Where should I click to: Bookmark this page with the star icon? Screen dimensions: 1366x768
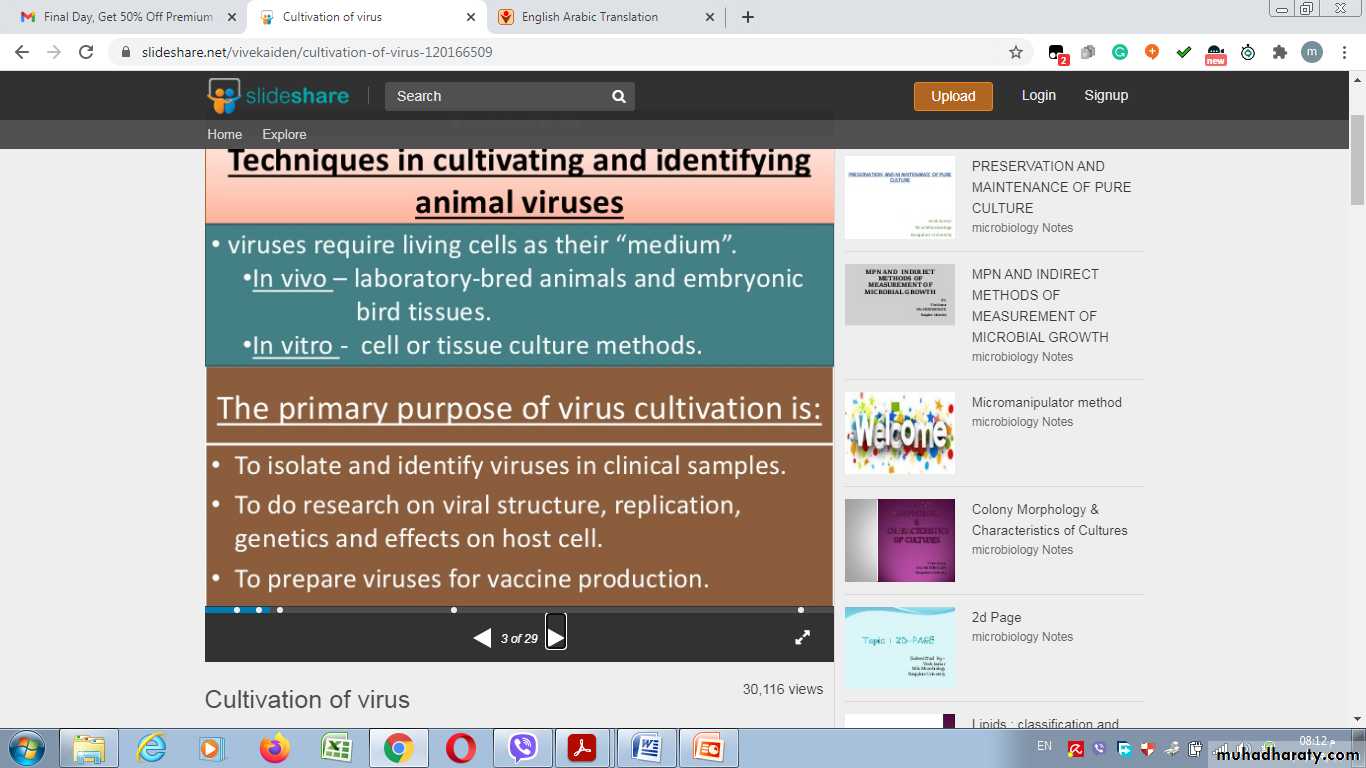click(x=1016, y=52)
